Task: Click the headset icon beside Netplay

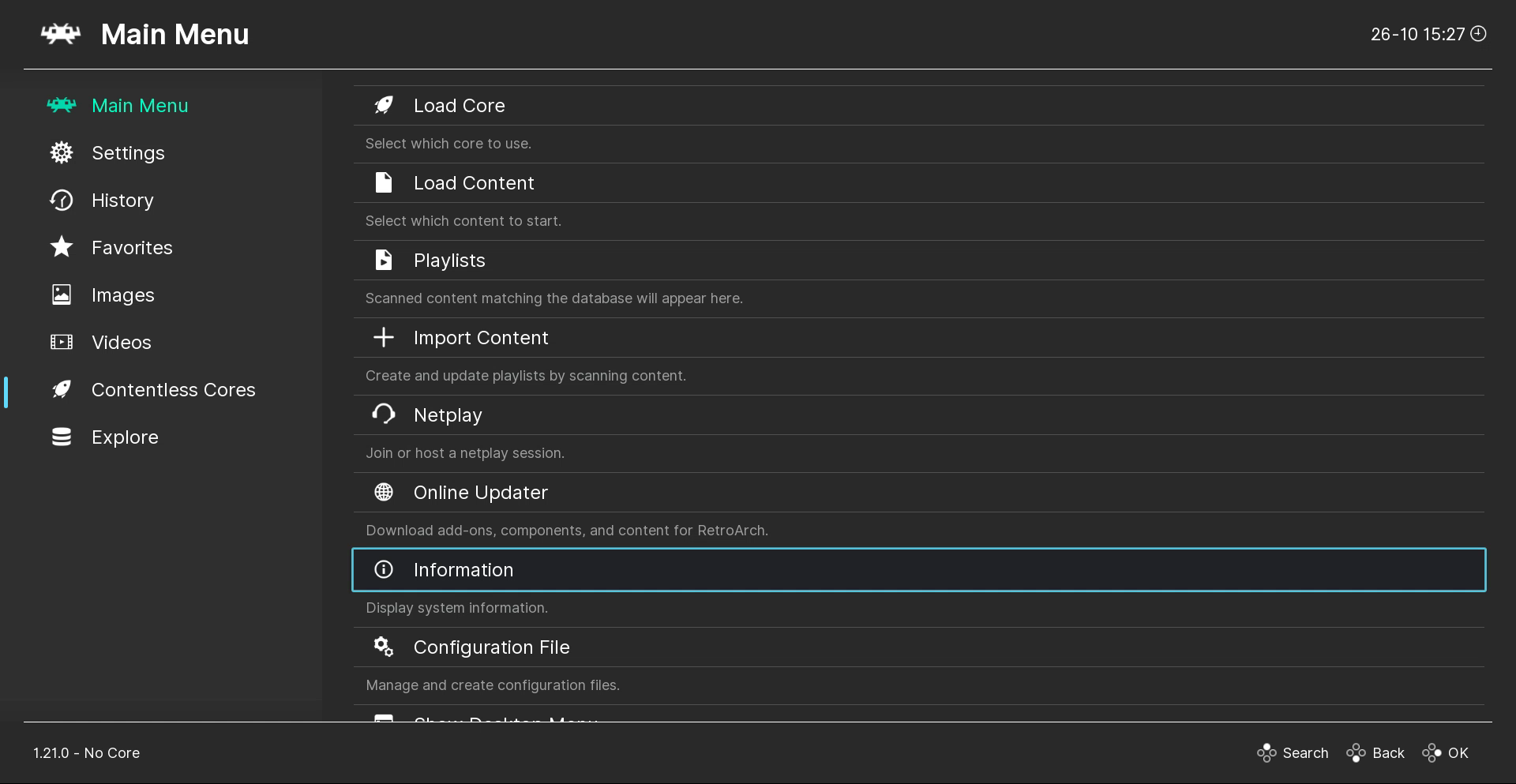Action: (x=384, y=415)
